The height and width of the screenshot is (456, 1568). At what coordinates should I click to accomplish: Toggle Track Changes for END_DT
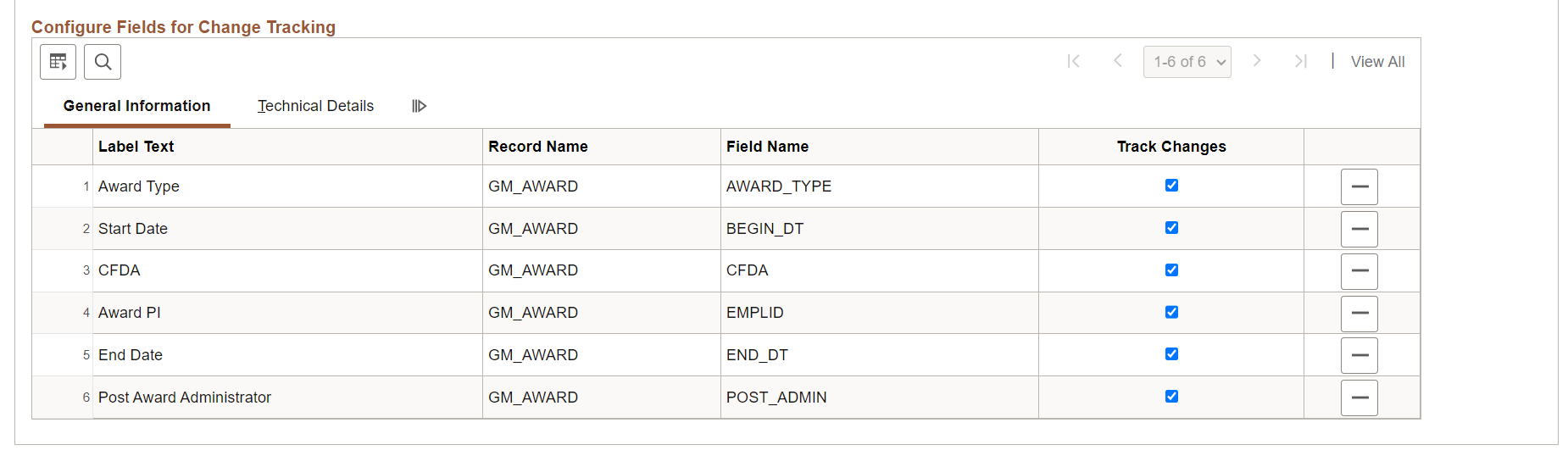[1171, 354]
